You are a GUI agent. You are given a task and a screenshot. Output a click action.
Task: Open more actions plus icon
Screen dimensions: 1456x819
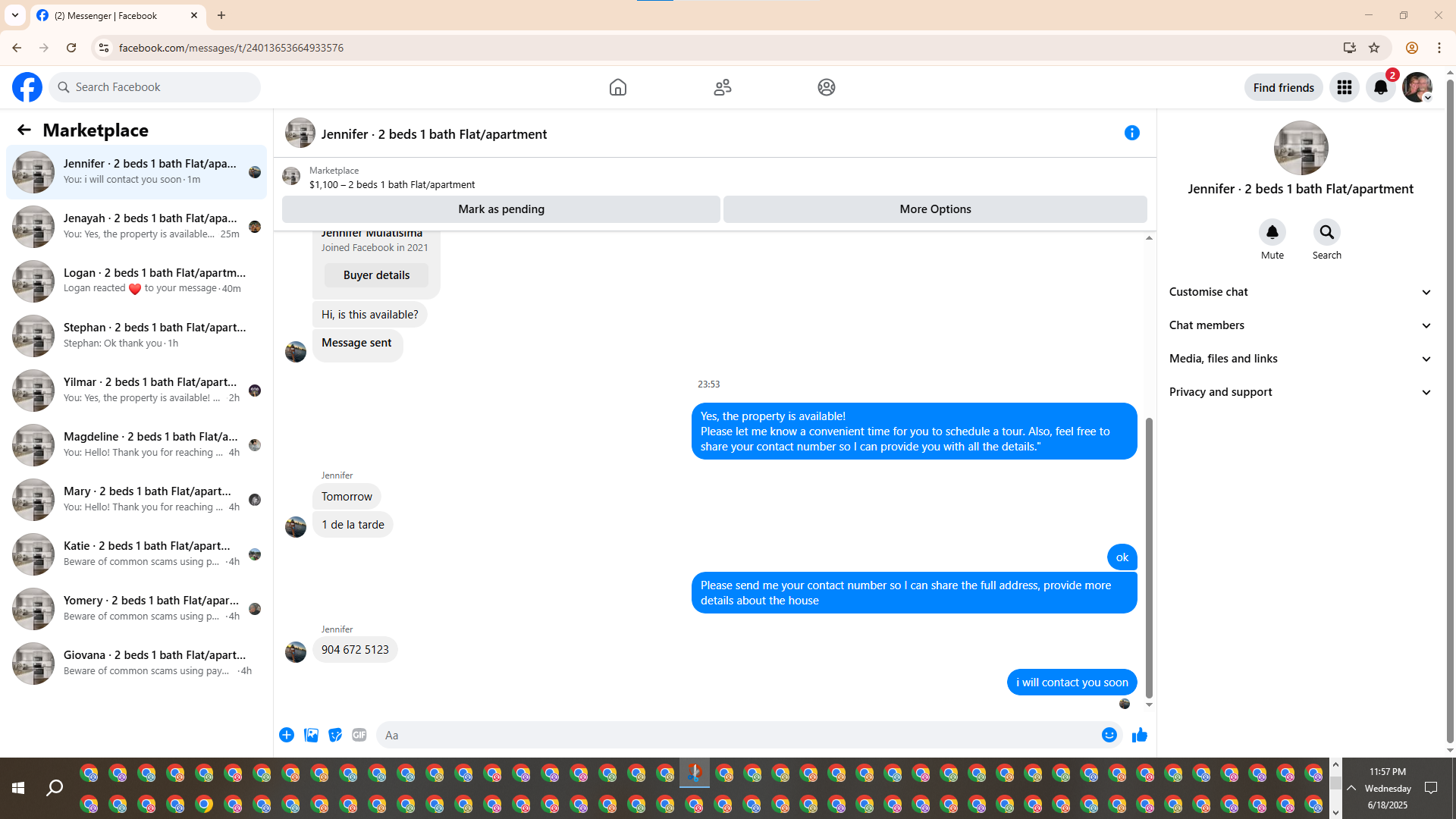tap(287, 735)
